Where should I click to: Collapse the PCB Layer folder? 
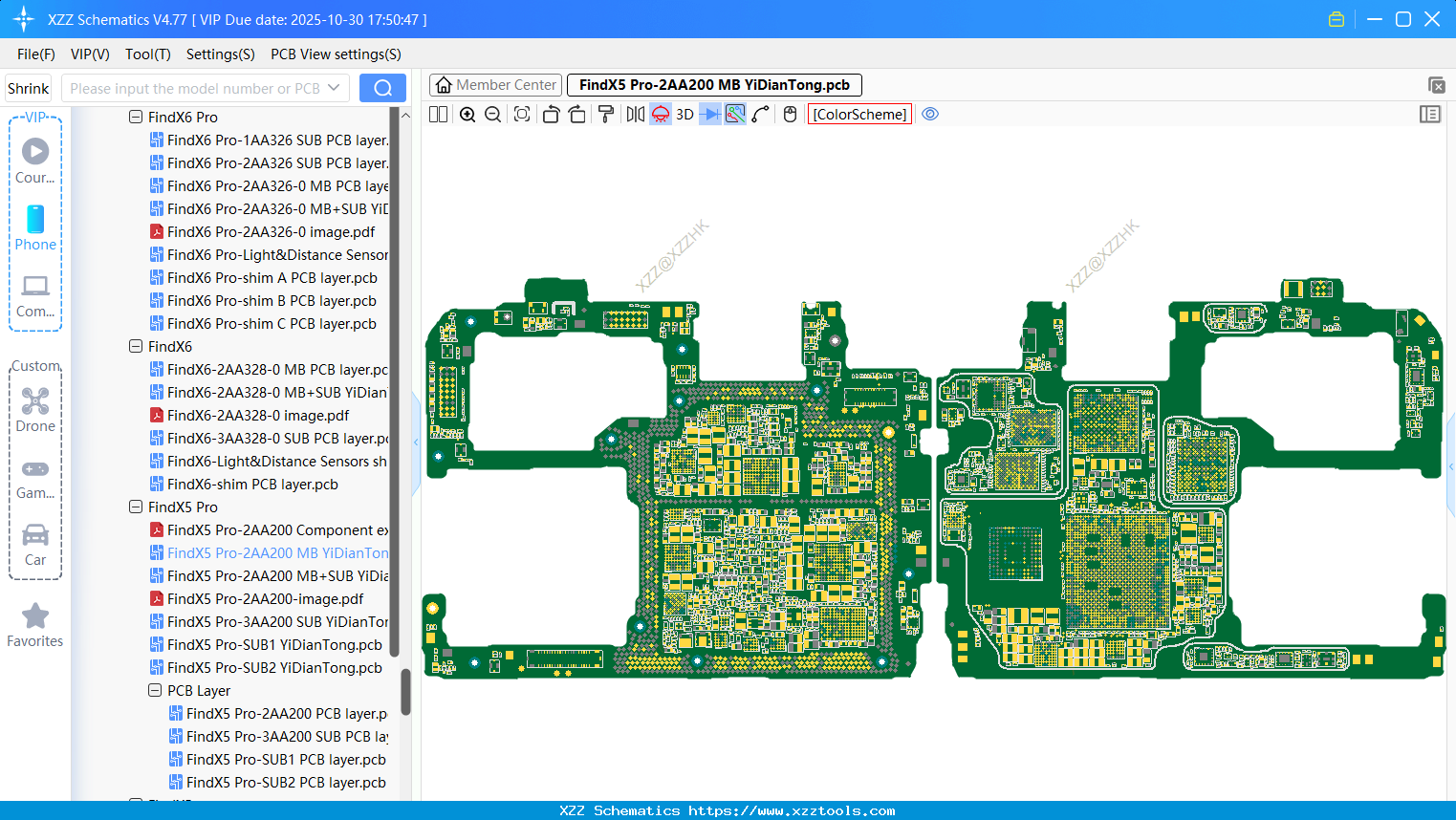click(x=155, y=690)
